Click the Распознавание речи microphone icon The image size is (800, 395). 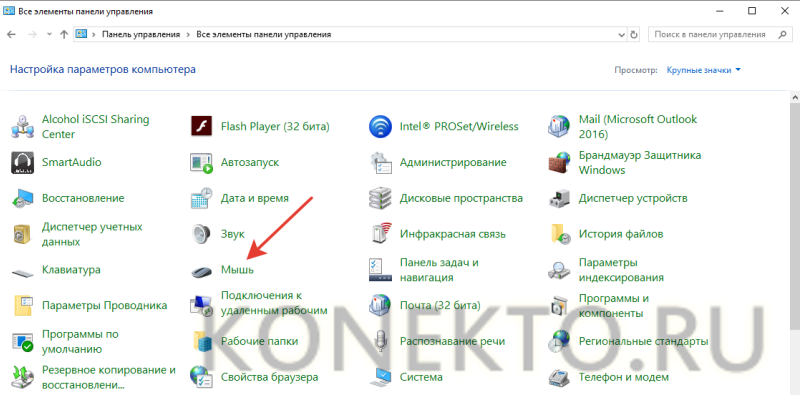pos(380,341)
